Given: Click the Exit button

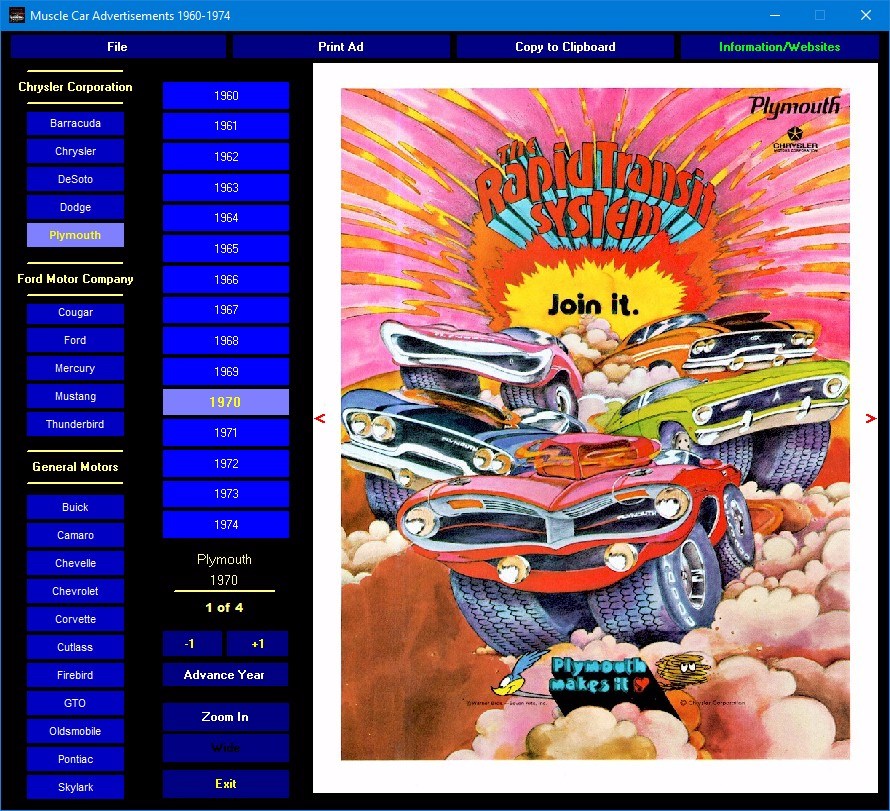Looking at the screenshot, I should coord(225,784).
